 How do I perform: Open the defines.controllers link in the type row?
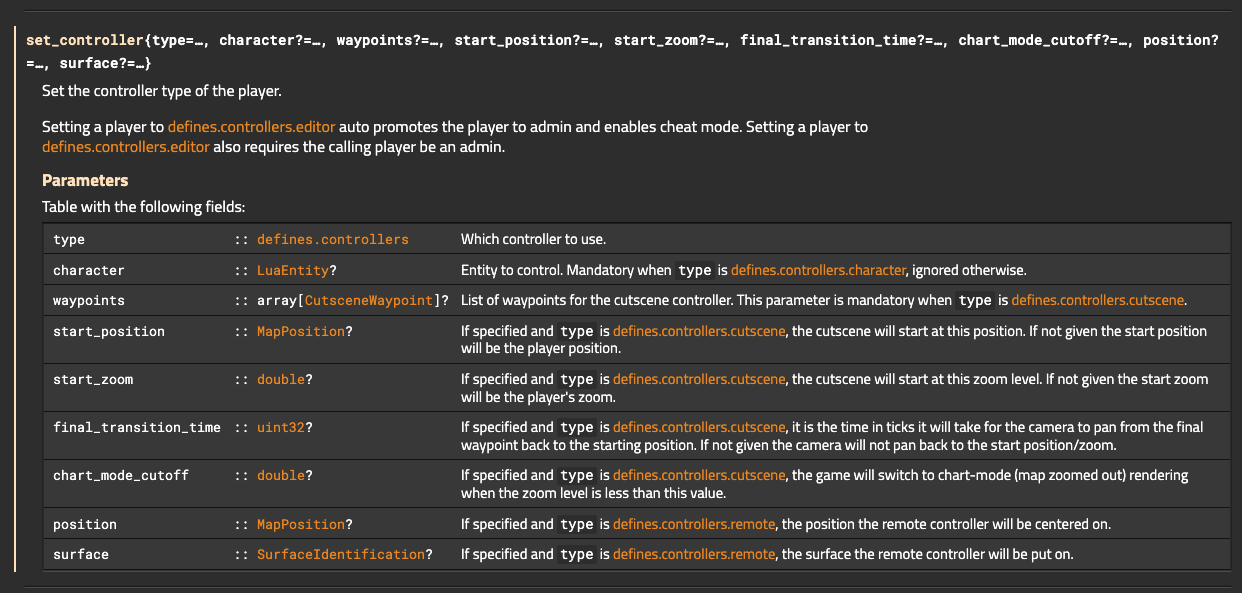pyautogui.click(x=332, y=239)
